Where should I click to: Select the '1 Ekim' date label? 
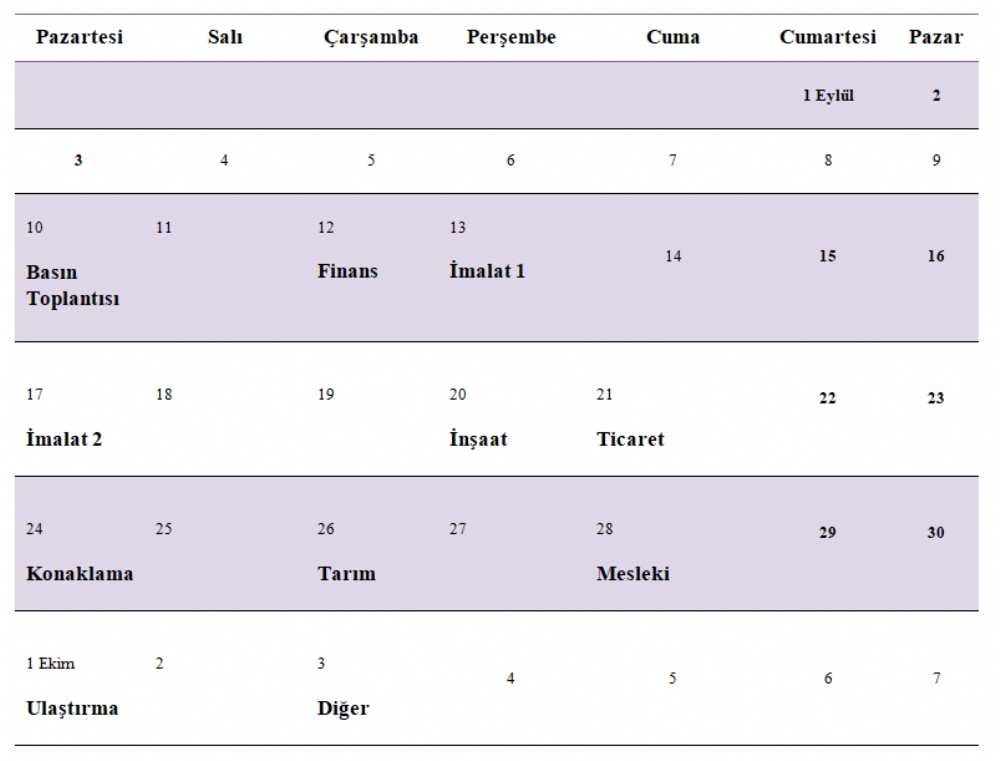click(x=50, y=664)
